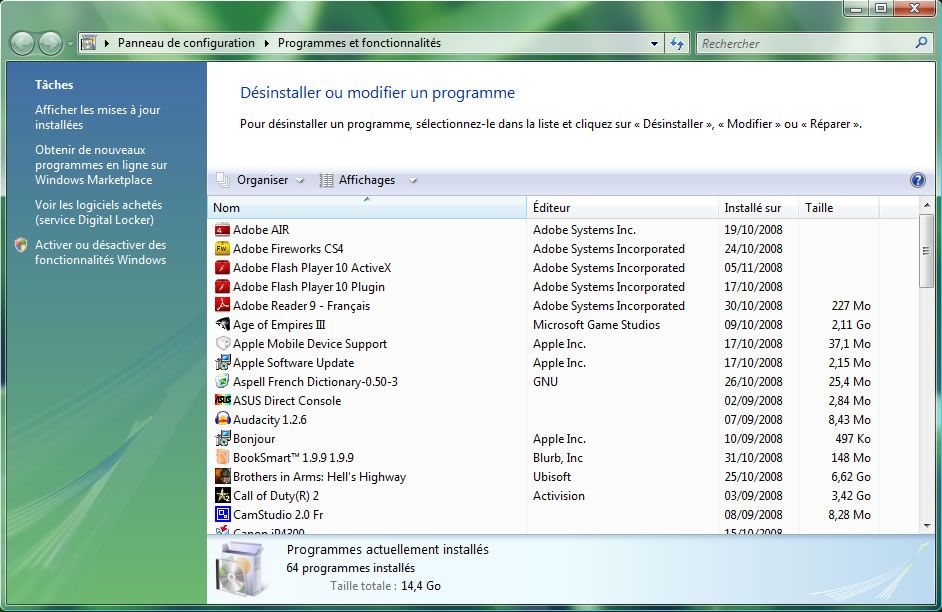This screenshot has height=612, width=942.
Task: Click the Aspell French Dictionary icon
Action: pyautogui.click(x=222, y=381)
